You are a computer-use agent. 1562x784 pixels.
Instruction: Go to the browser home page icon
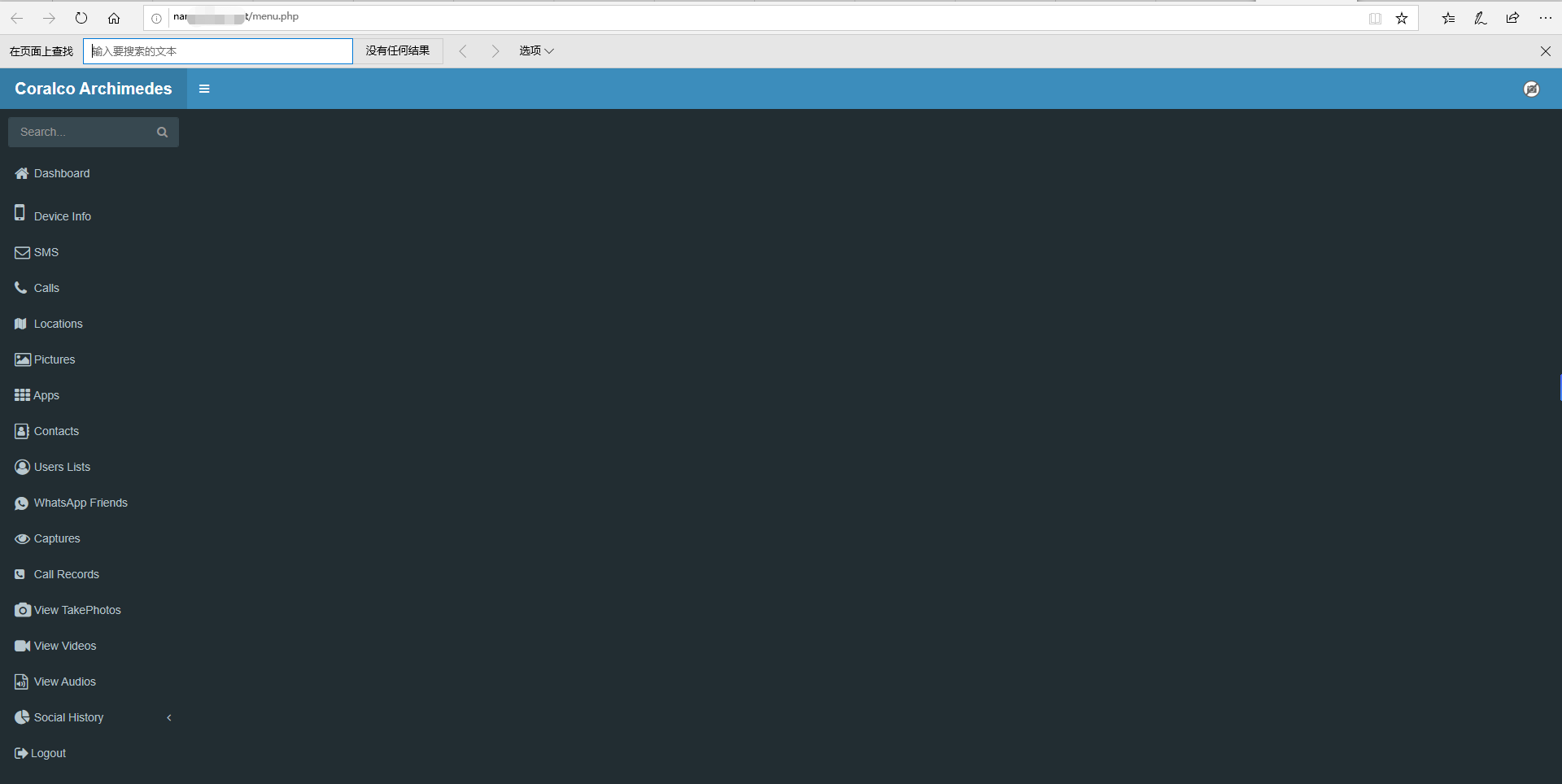(x=114, y=18)
